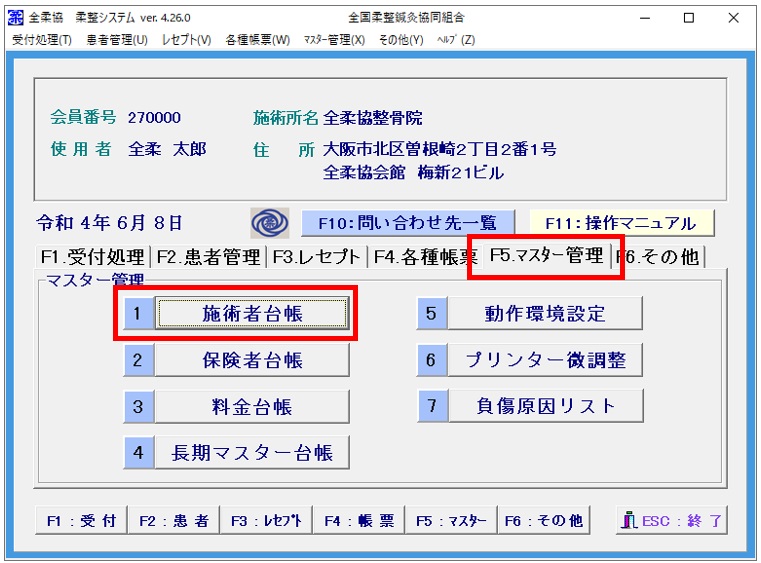This screenshot has width=761, height=563.
Task: Switch to F3.レセプト tab
Action: (x=315, y=257)
